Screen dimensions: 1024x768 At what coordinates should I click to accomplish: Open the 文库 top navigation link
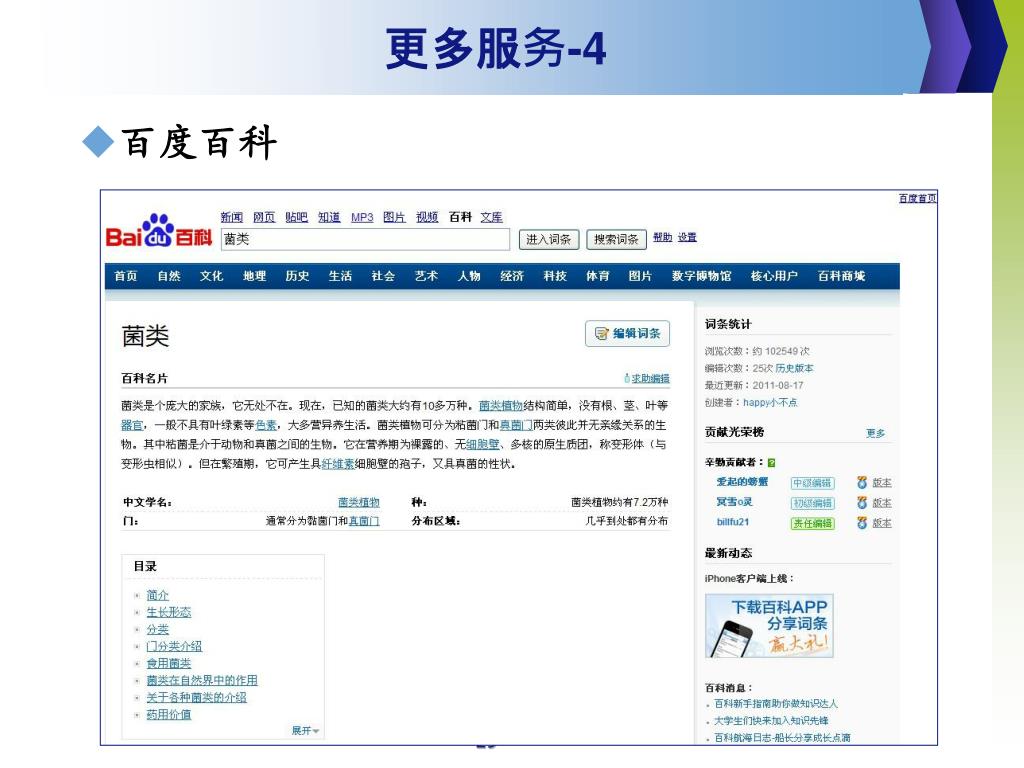pos(492,217)
